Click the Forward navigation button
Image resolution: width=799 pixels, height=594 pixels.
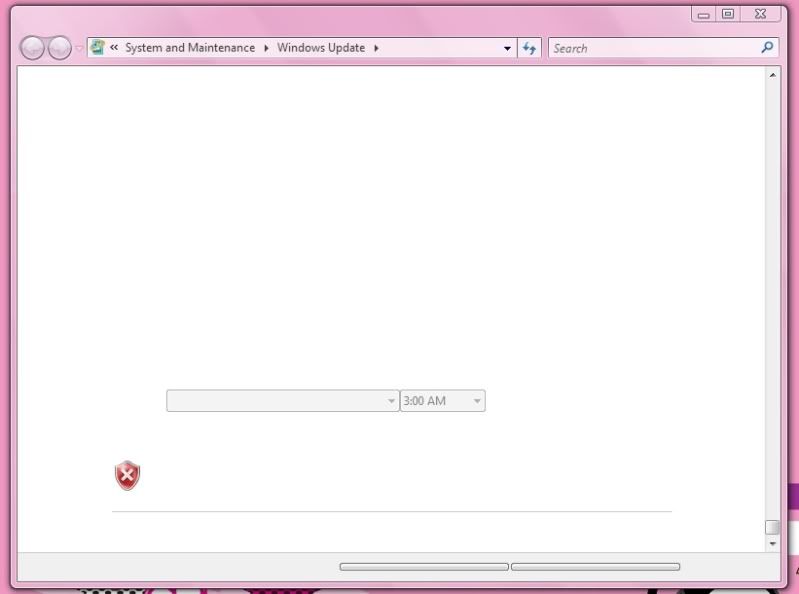(x=60, y=48)
